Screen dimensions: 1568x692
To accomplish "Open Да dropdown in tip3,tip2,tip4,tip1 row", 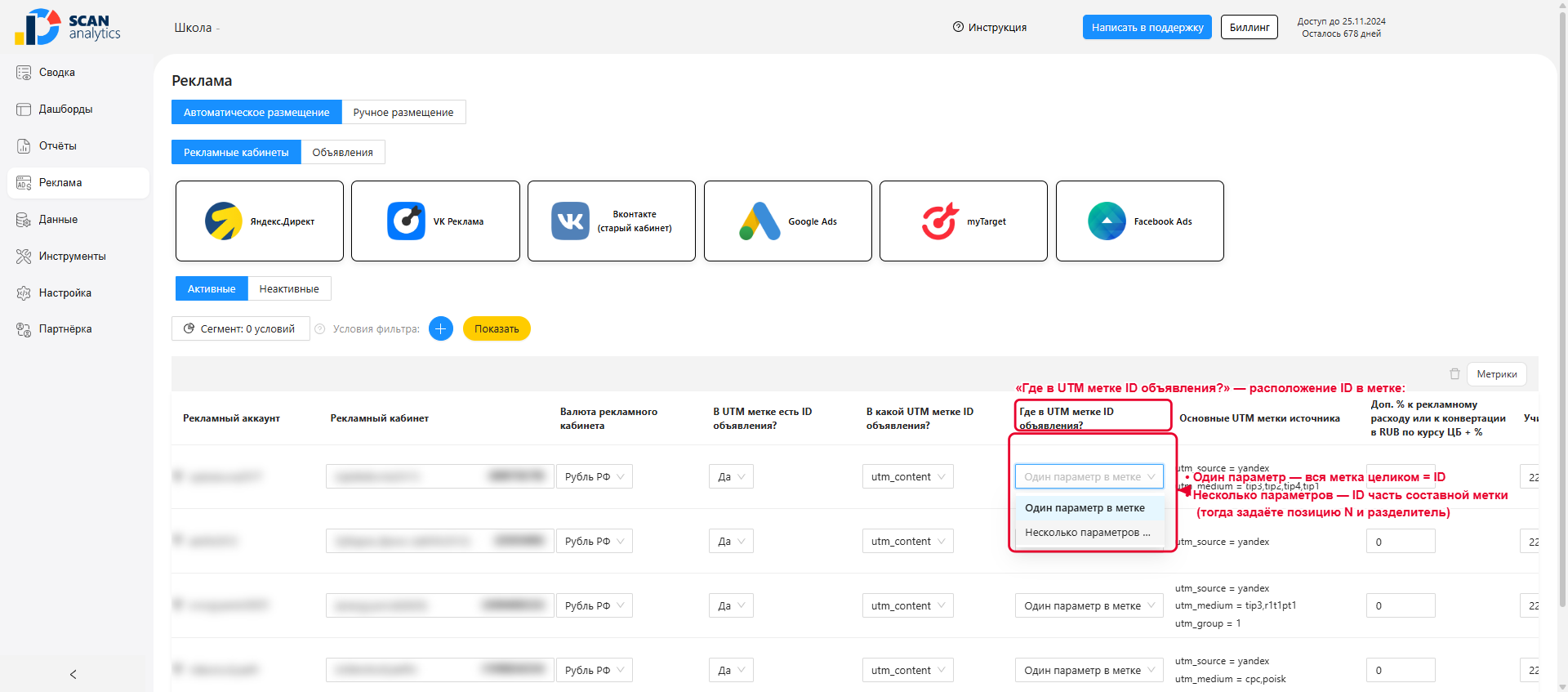I will point(731,476).
